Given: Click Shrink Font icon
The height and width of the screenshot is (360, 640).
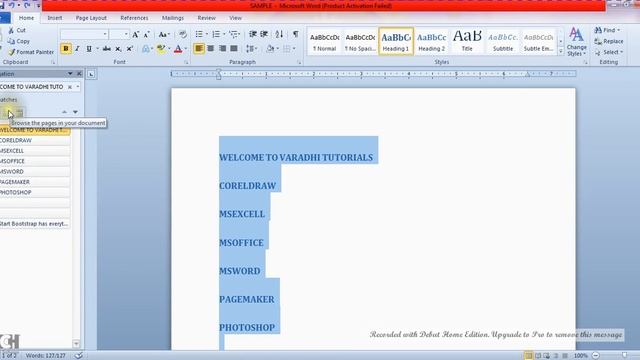Looking at the screenshot, I should 147,34.
